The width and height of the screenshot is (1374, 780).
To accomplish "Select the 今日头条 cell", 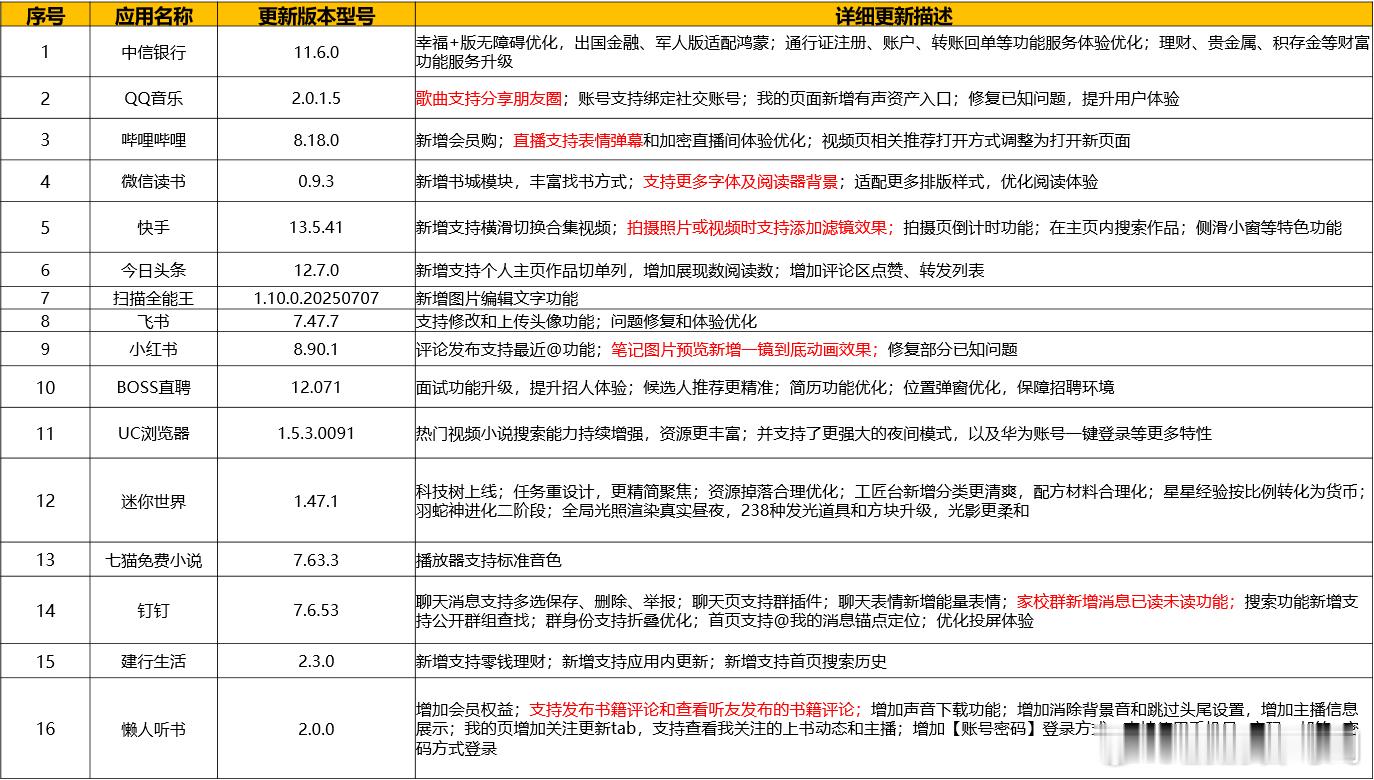I will tap(153, 270).
